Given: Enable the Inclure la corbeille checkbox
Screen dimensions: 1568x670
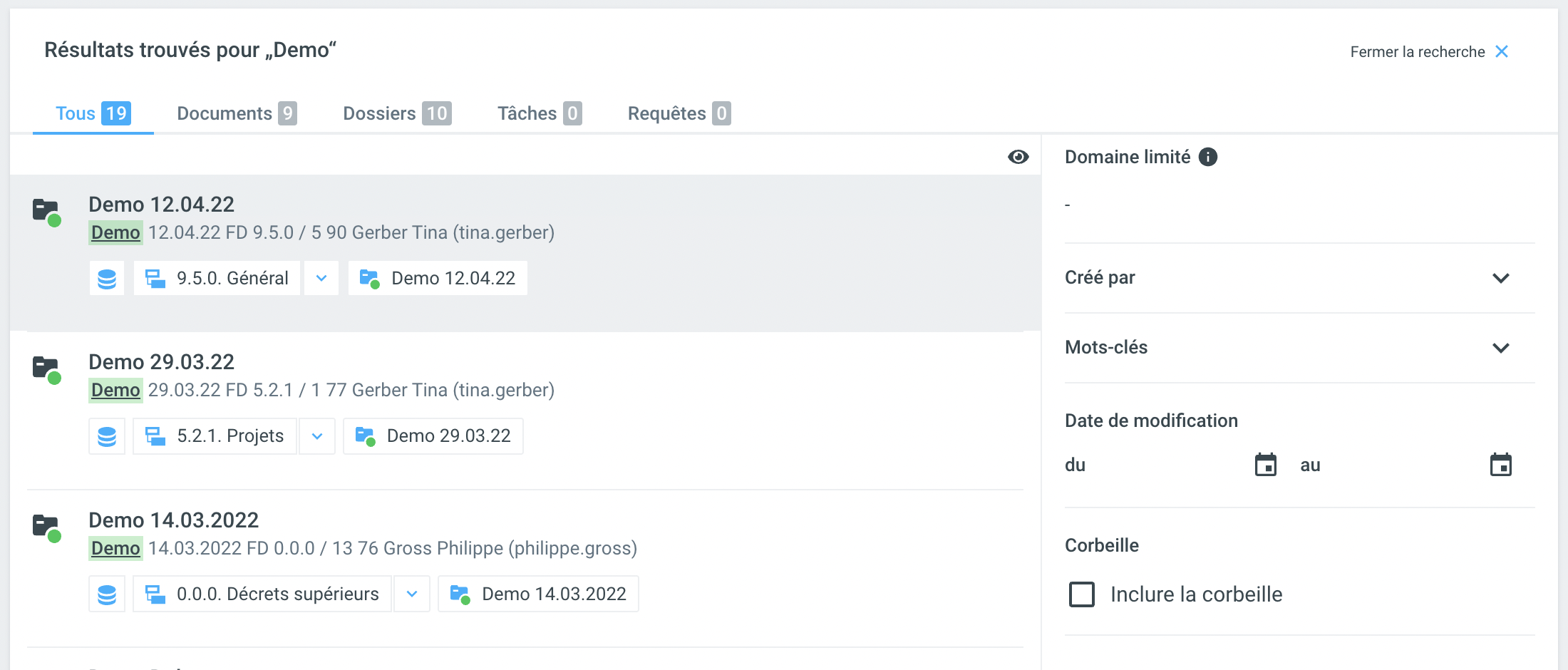Looking at the screenshot, I should coord(1082,594).
